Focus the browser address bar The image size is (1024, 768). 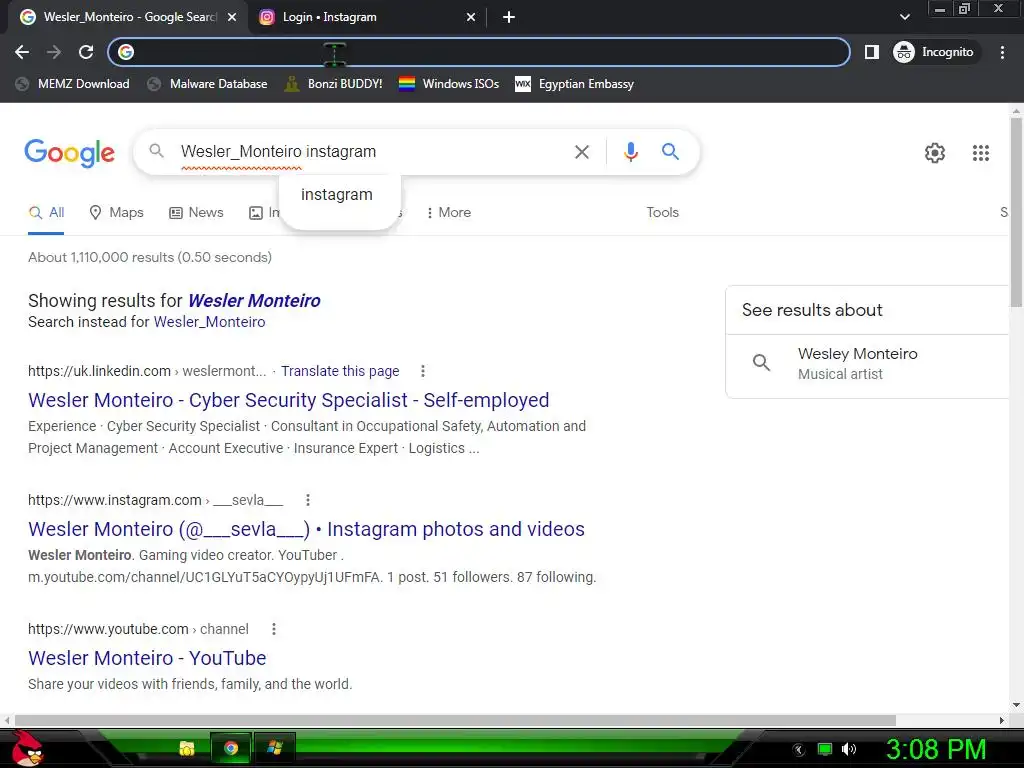point(479,52)
